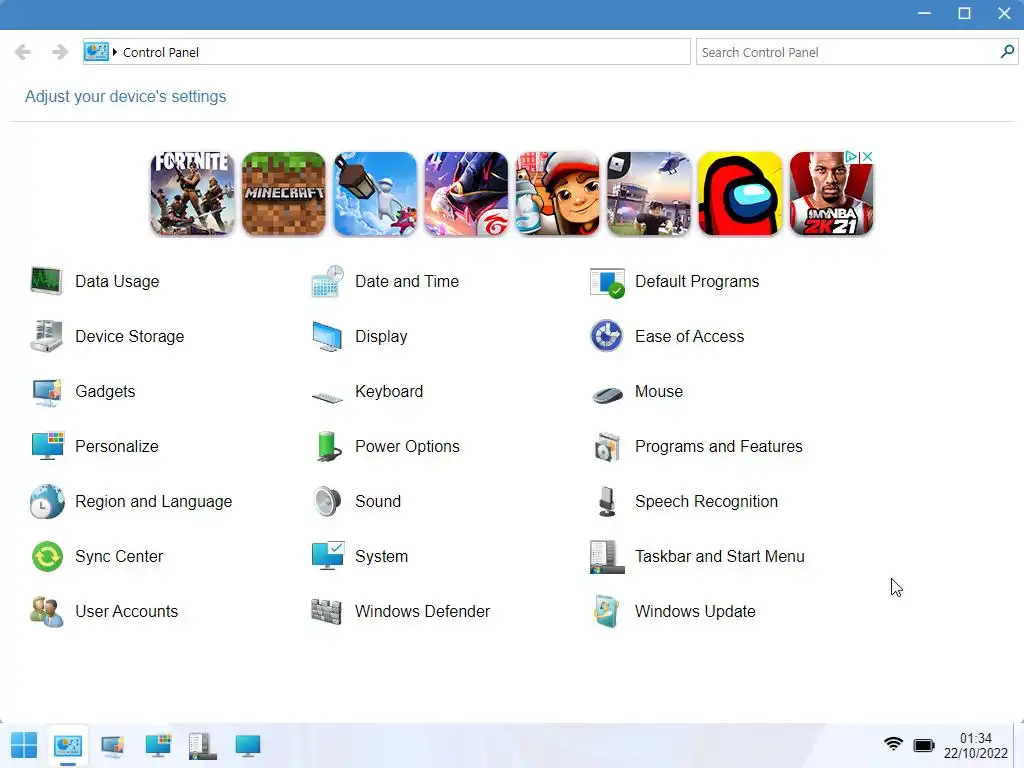
Task: Open the Region and Language globe icon
Action: (x=46, y=502)
